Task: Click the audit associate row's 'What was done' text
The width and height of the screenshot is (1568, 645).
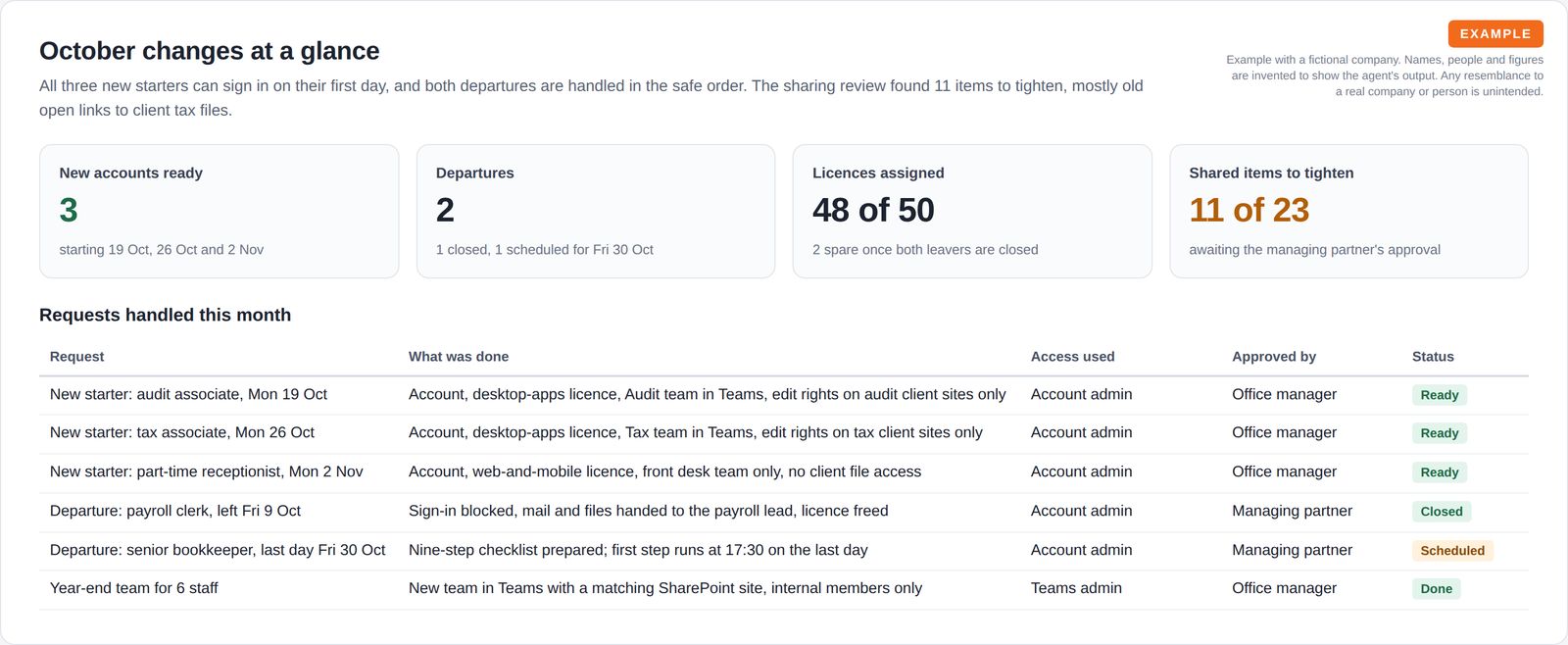Action: [x=708, y=394]
